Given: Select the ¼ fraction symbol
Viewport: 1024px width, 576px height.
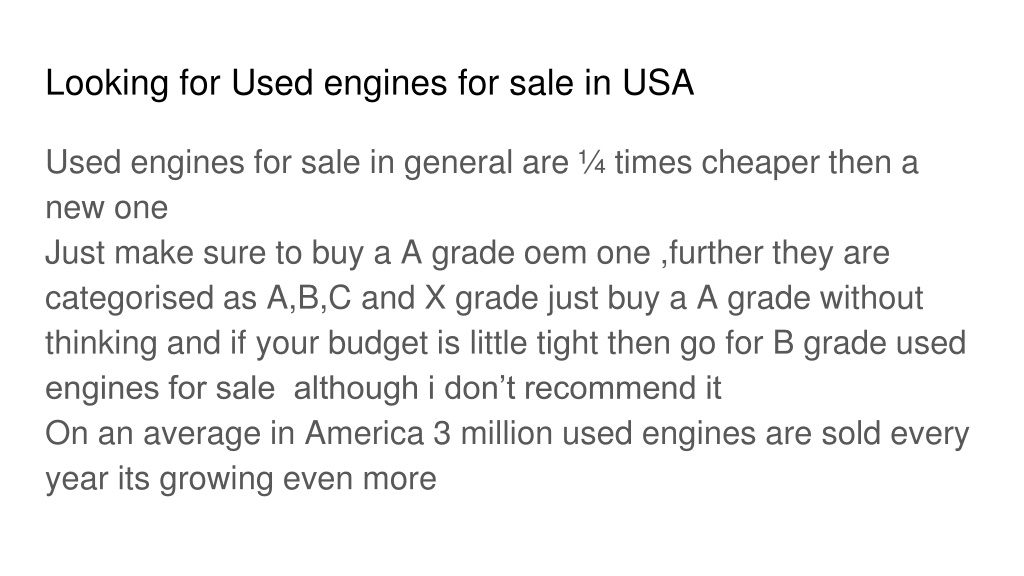Looking at the screenshot, I should 592,163.
